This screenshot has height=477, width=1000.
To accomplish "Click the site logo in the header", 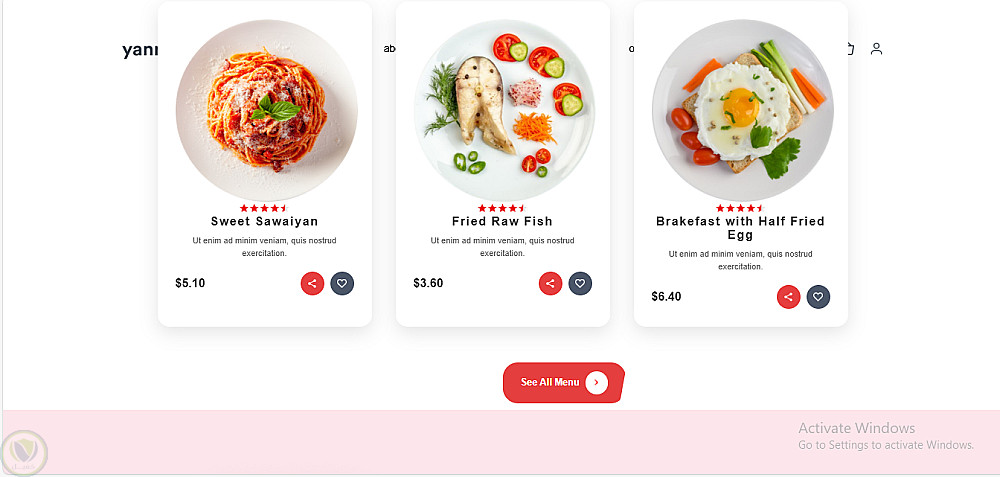I will 140,50.
